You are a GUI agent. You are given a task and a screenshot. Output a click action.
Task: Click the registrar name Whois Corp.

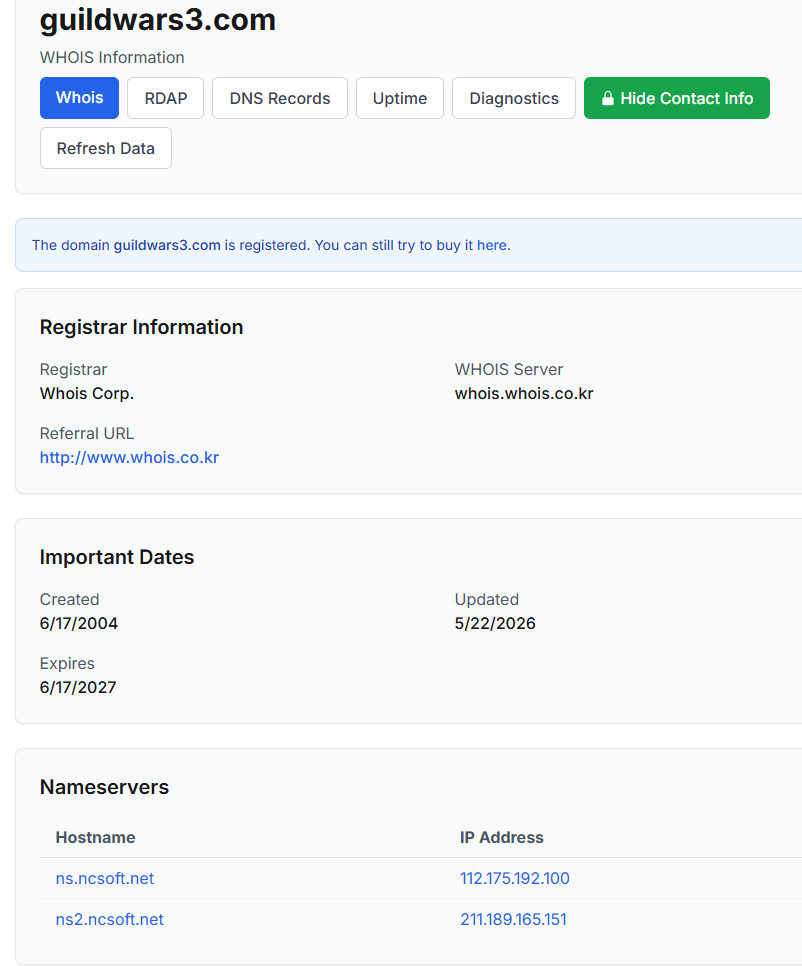point(87,393)
